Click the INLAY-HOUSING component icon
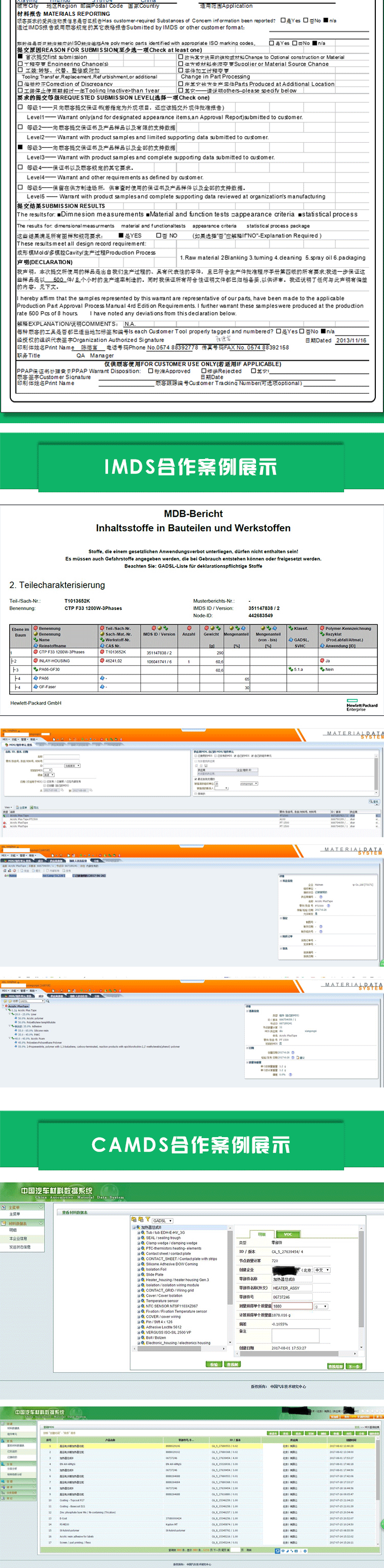Image resolution: width=384 pixels, height=1568 pixels. click(x=36, y=661)
